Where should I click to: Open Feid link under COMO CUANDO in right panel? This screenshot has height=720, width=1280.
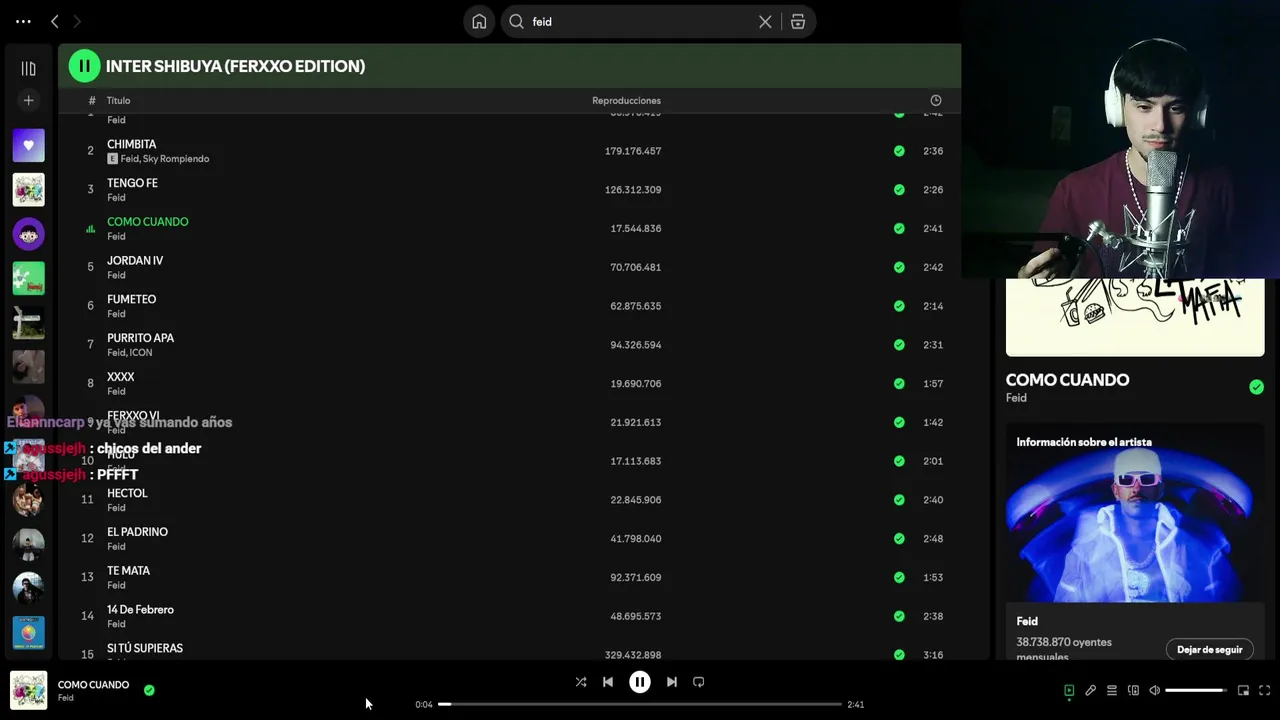[1016, 398]
